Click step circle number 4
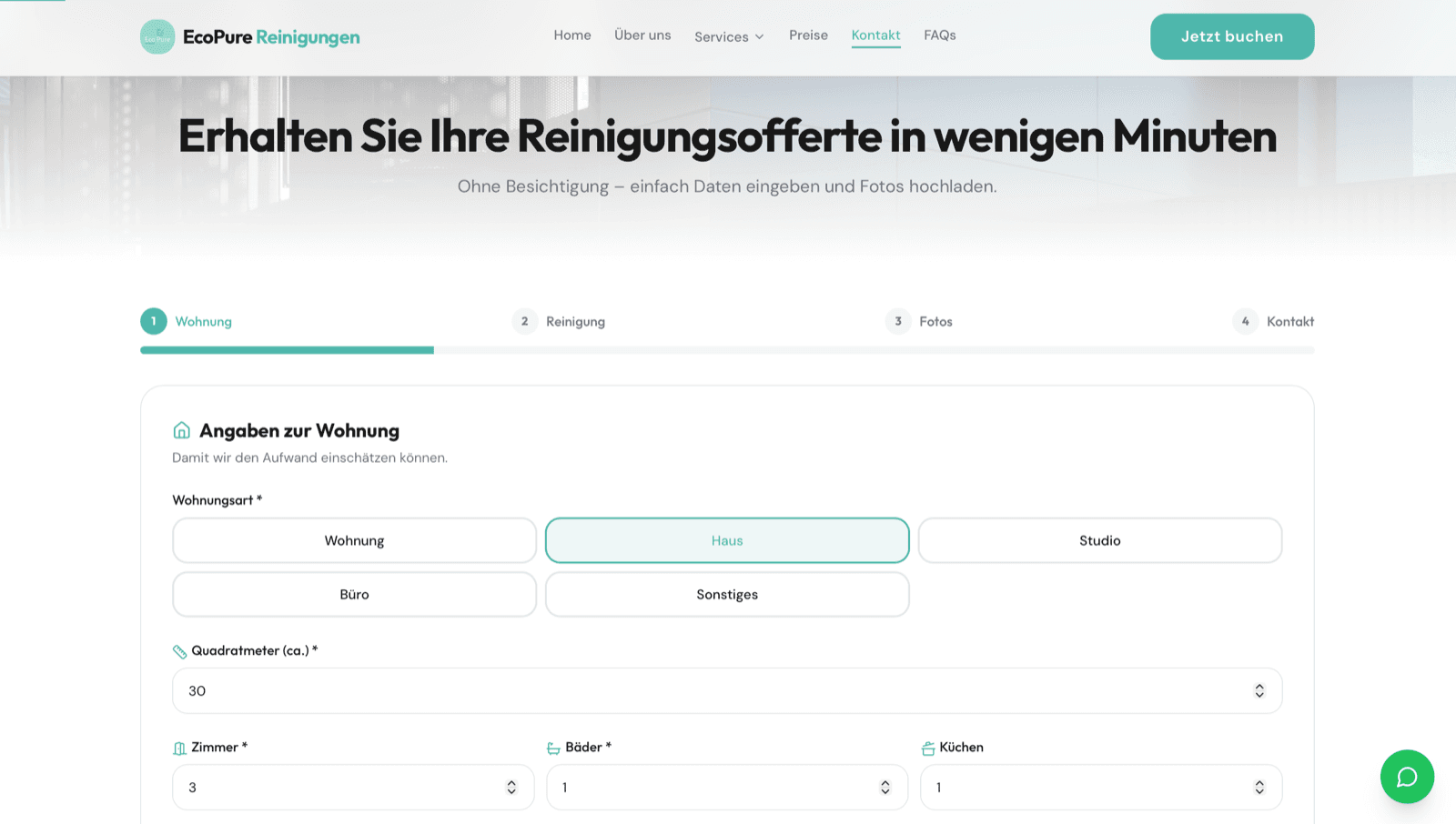Screen dimensions: 1456x824 pos(1246,321)
